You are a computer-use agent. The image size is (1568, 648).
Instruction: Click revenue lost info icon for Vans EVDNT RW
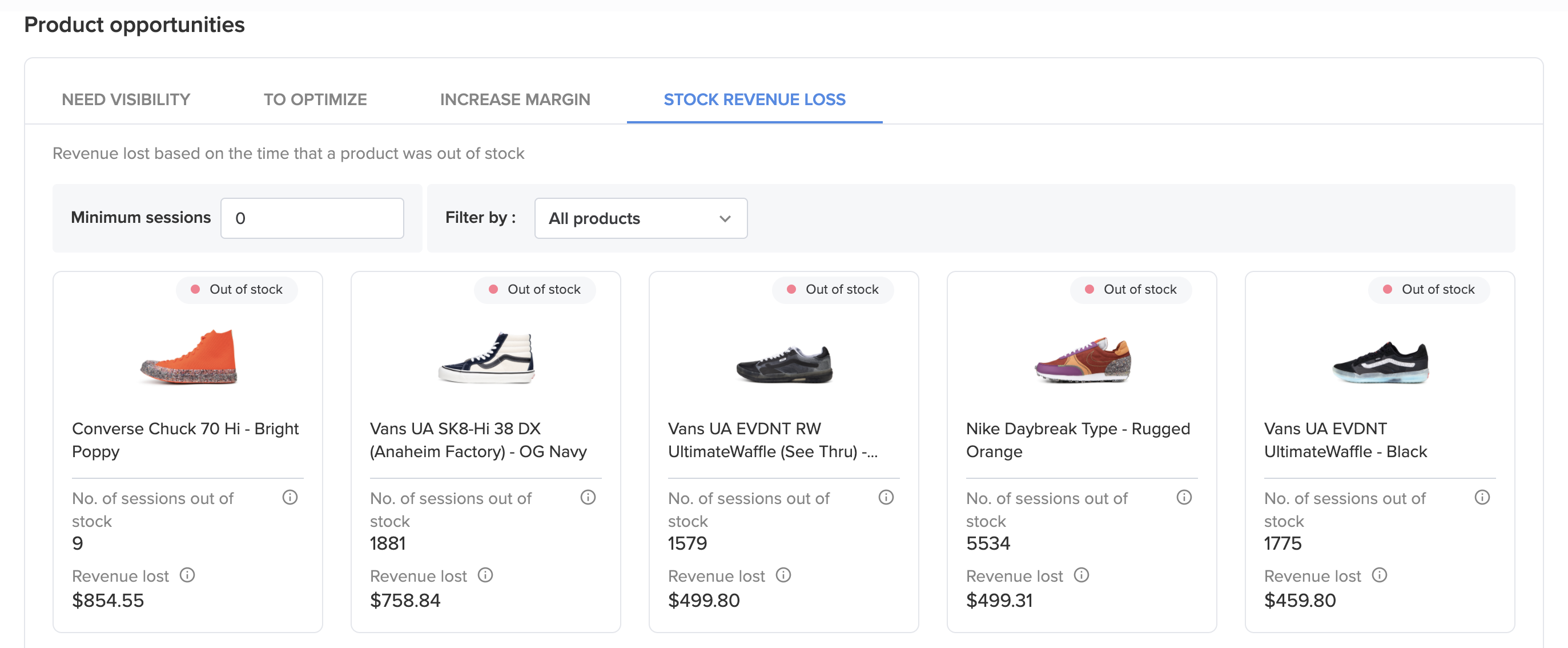pos(783,575)
